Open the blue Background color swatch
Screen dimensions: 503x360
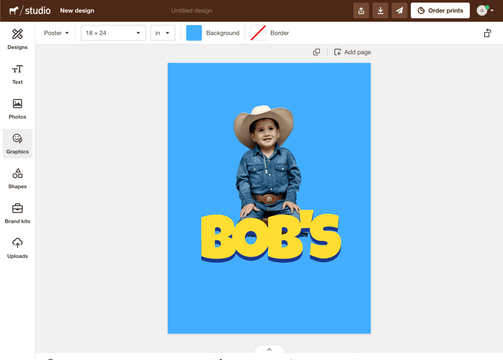194,33
